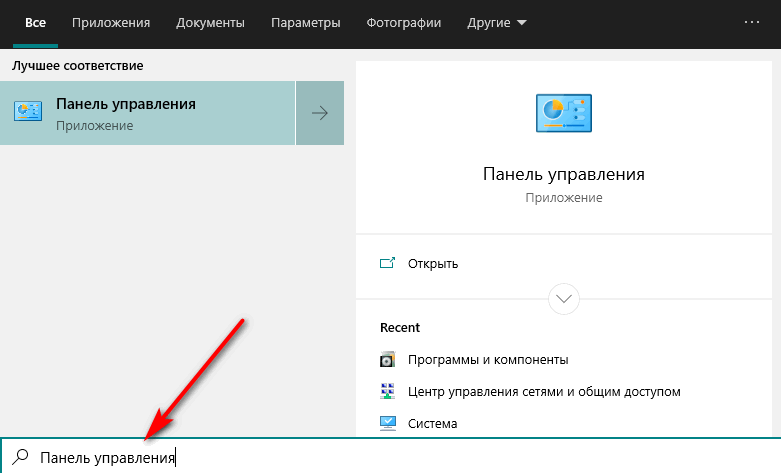Click the Панель управления title in the preview pane
Image resolution: width=781 pixels, height=473 pixels.
[x=564, y=174]
